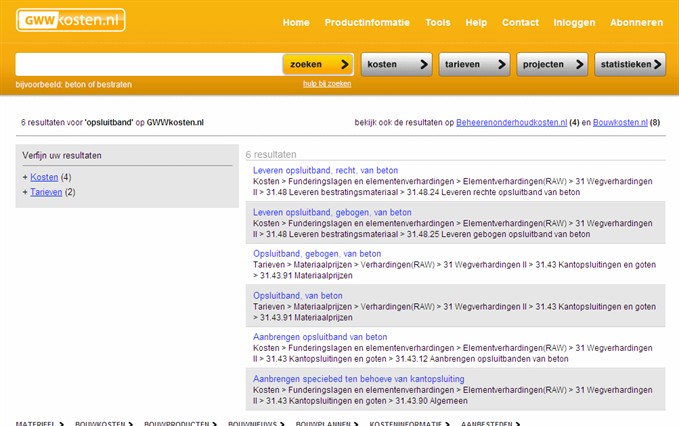The image size is (679, 426).
Task: Open the tarieven section button
Action: (475, 65)
